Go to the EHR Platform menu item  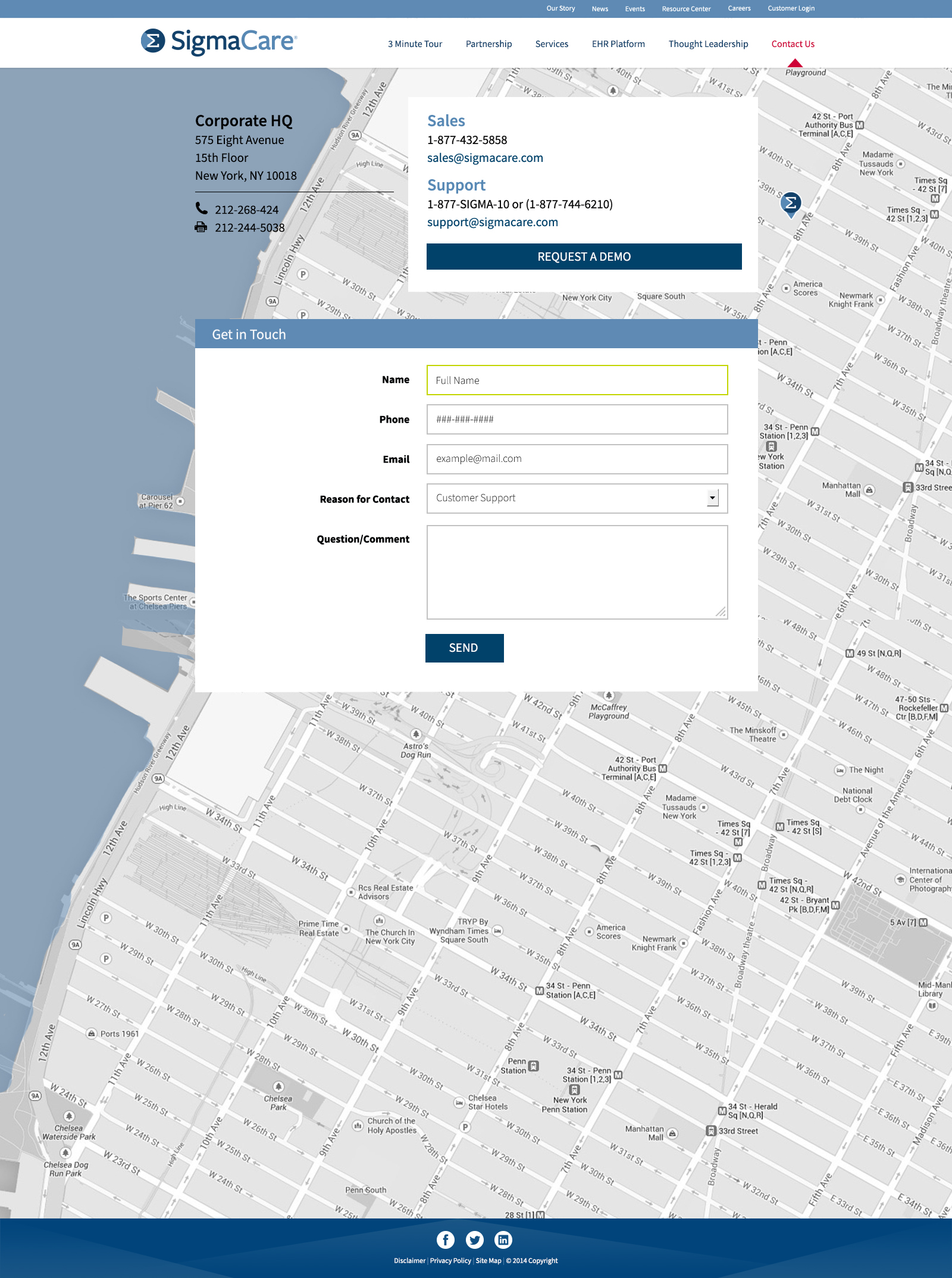point(618,44)
